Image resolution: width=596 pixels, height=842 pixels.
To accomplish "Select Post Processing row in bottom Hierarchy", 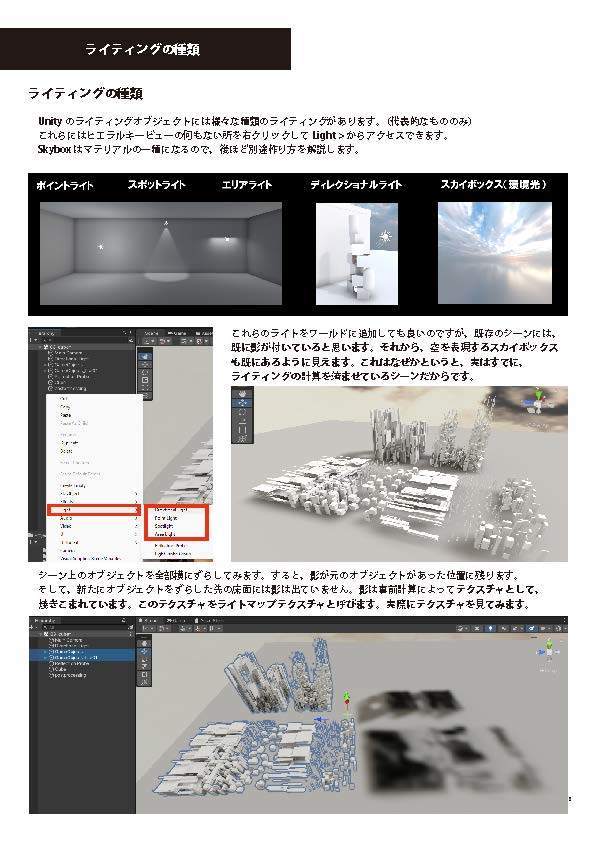I will coord(81,675).
